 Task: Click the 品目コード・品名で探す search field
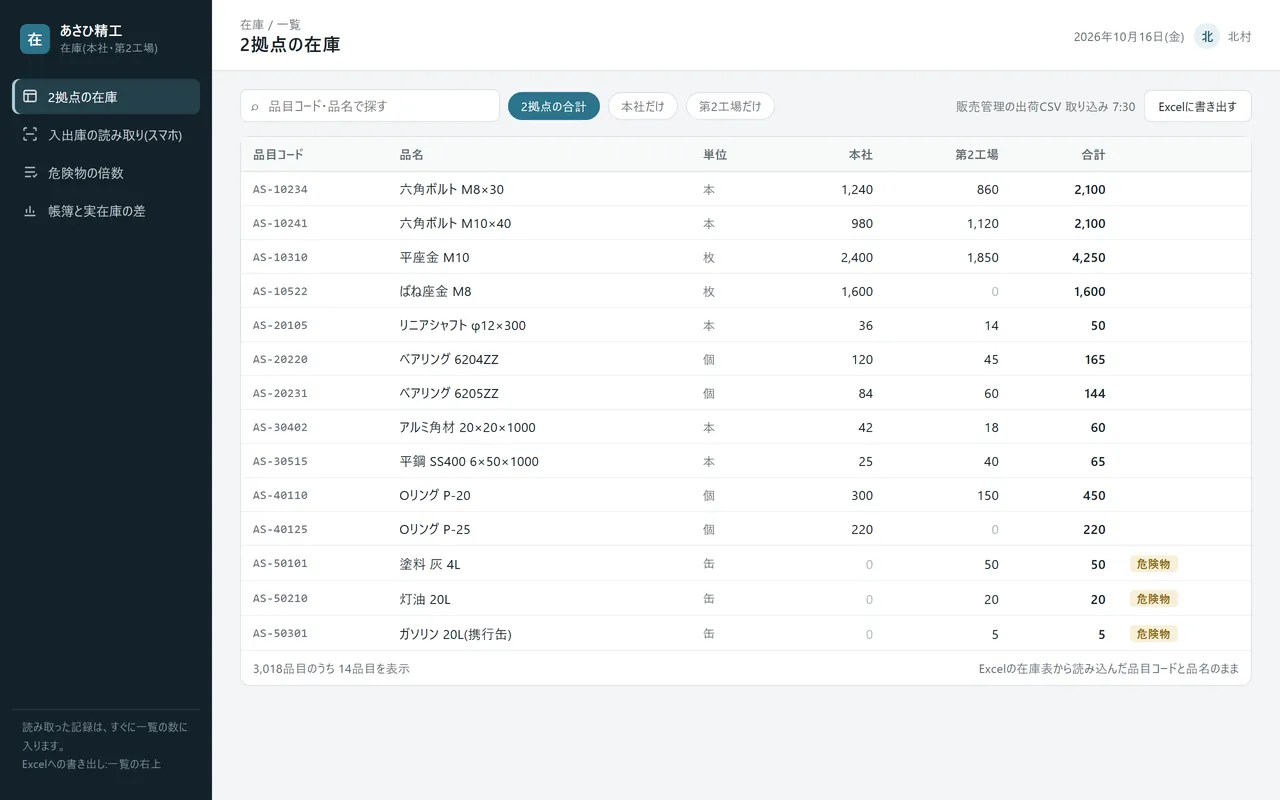[x=370, y=106]
